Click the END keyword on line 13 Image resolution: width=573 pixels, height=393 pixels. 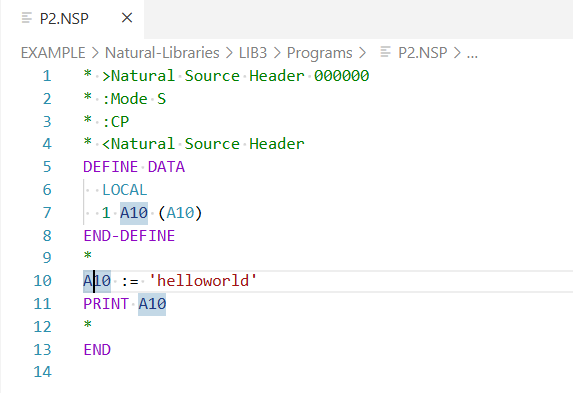pos(97,350)
